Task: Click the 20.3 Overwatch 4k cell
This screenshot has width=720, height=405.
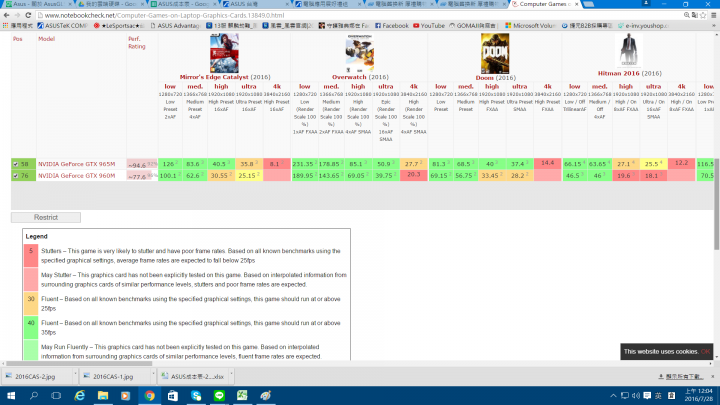Action: pyautogui.click(x=414, y=175)
